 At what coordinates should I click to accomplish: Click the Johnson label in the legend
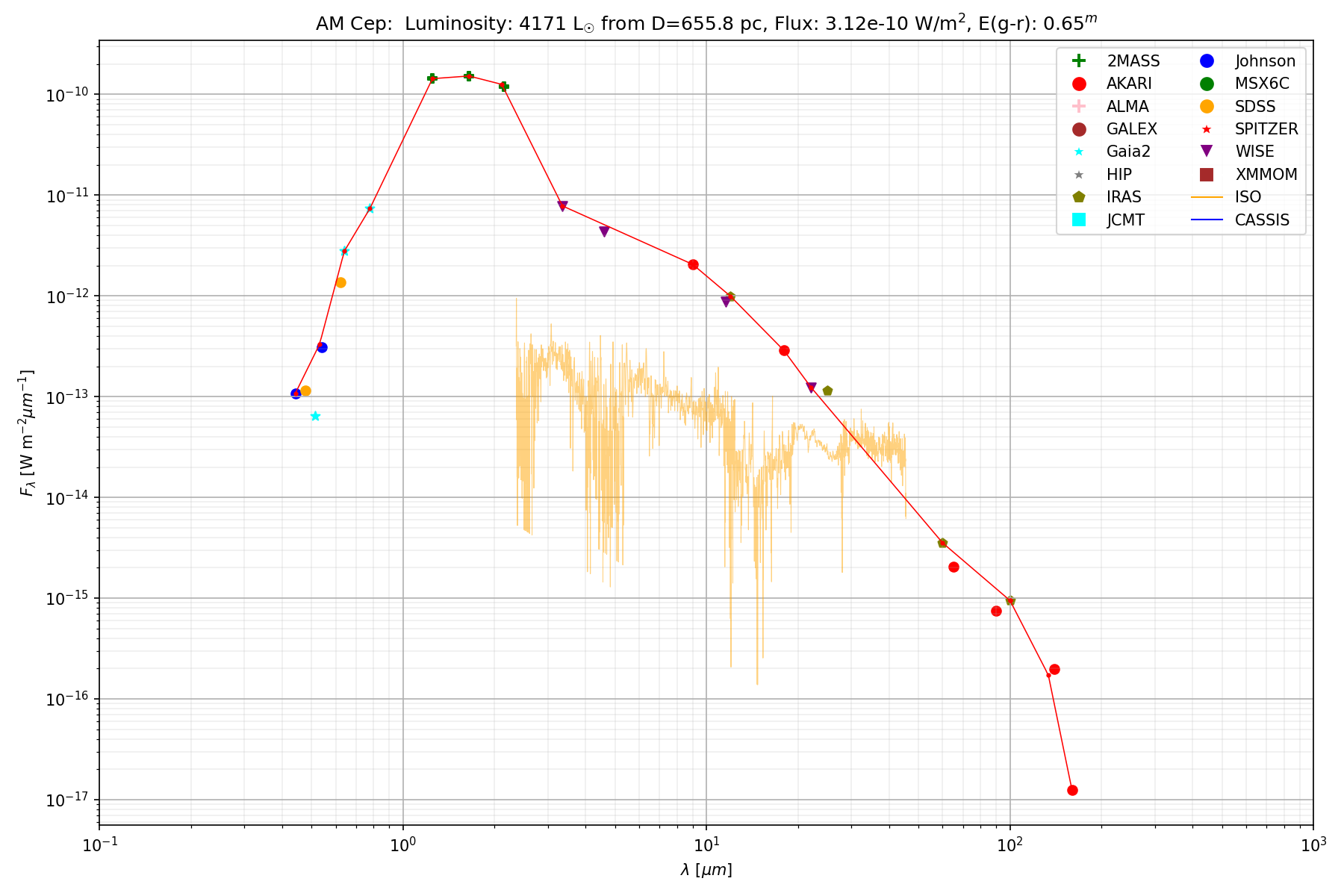(1265, 61)
